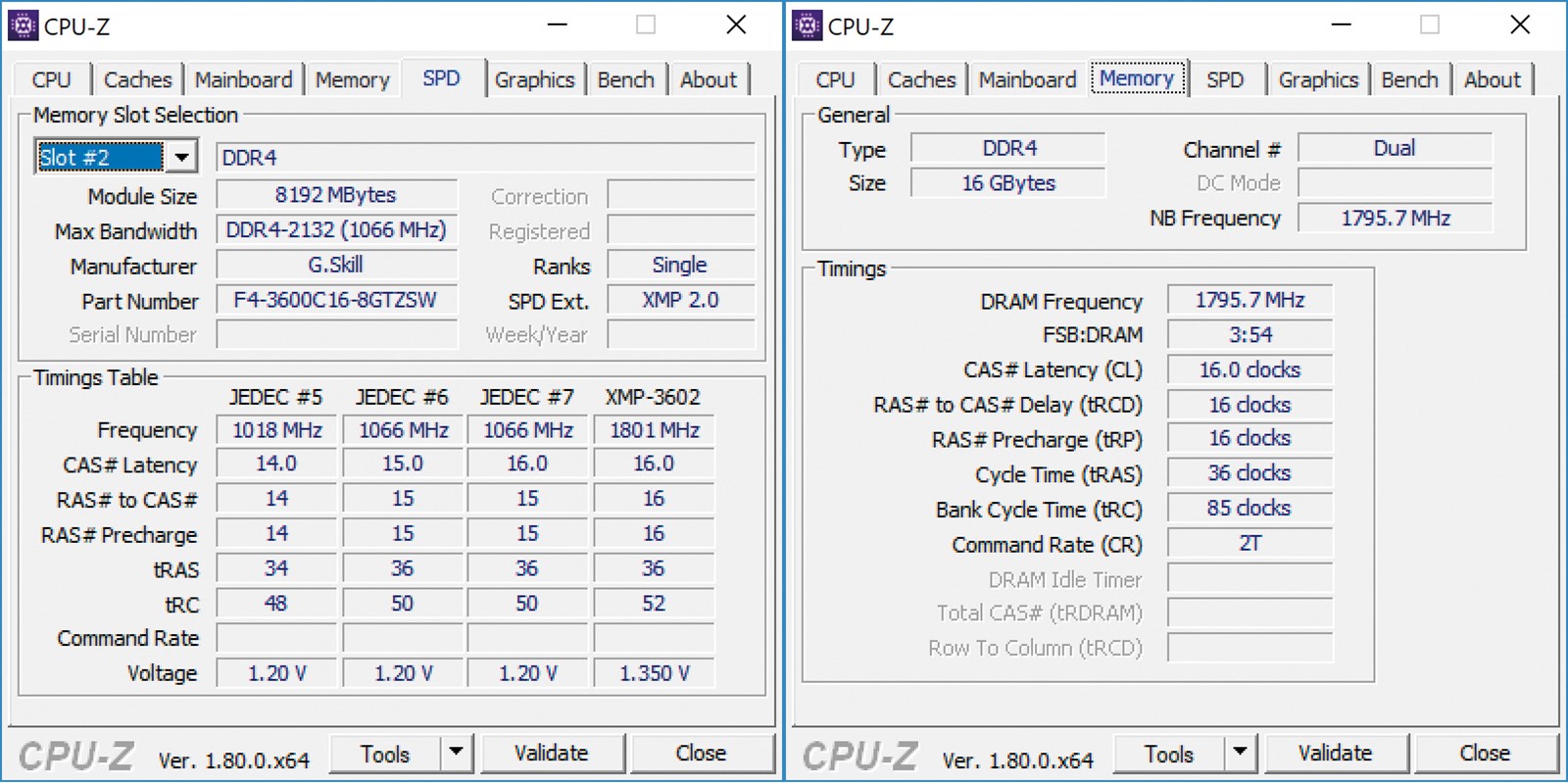Click SPD Ext. XMP 2.0 field

[x=681, y=300]
